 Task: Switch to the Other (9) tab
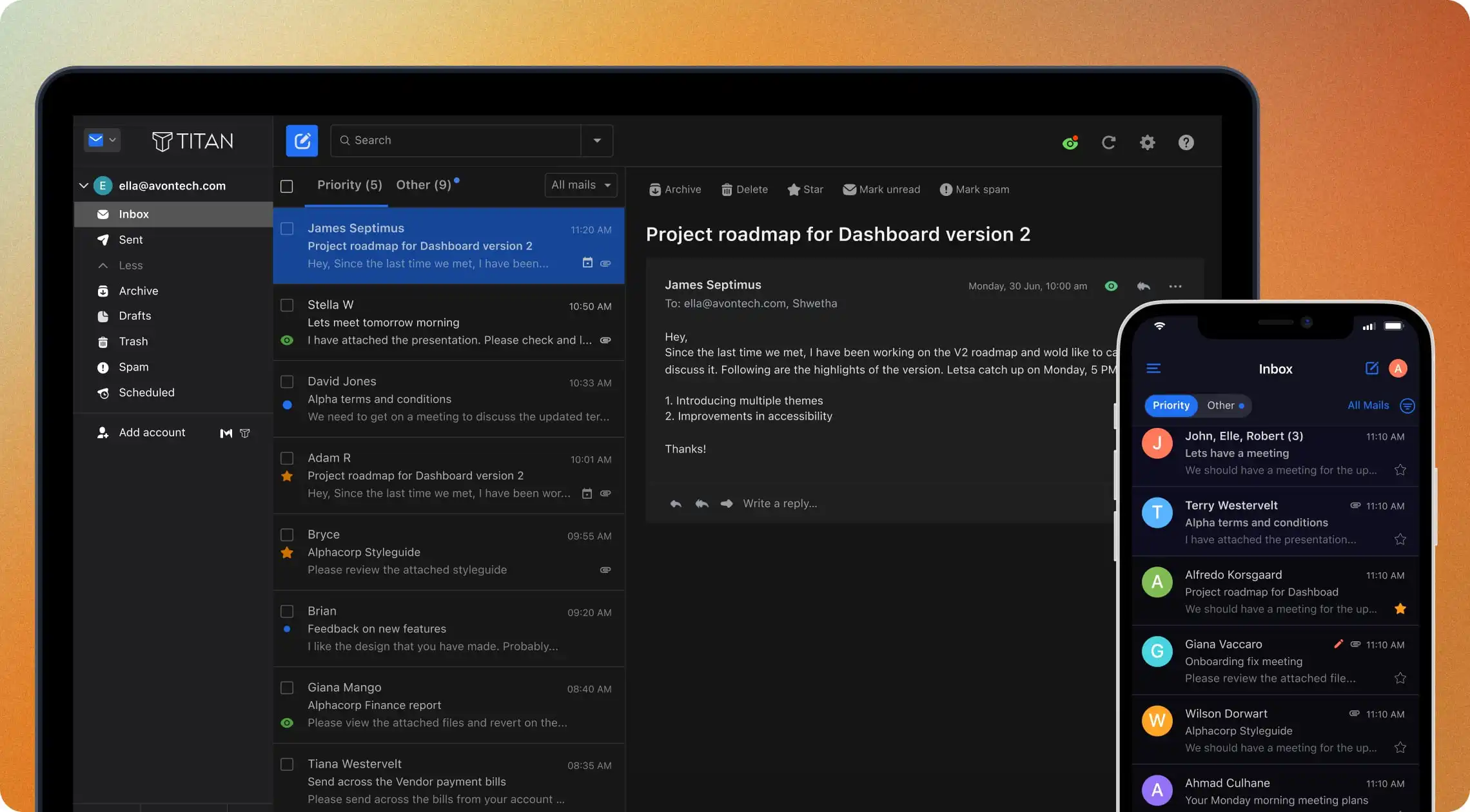coord(424,185)
